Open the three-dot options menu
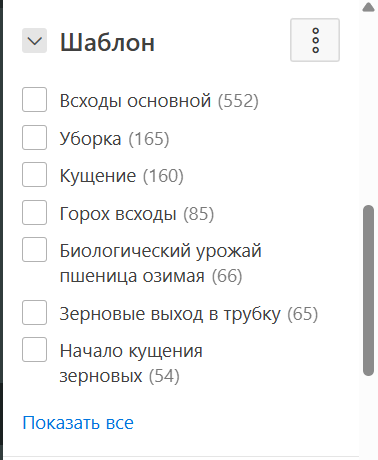Screen dimensions: 378x460 coord(315,40)
